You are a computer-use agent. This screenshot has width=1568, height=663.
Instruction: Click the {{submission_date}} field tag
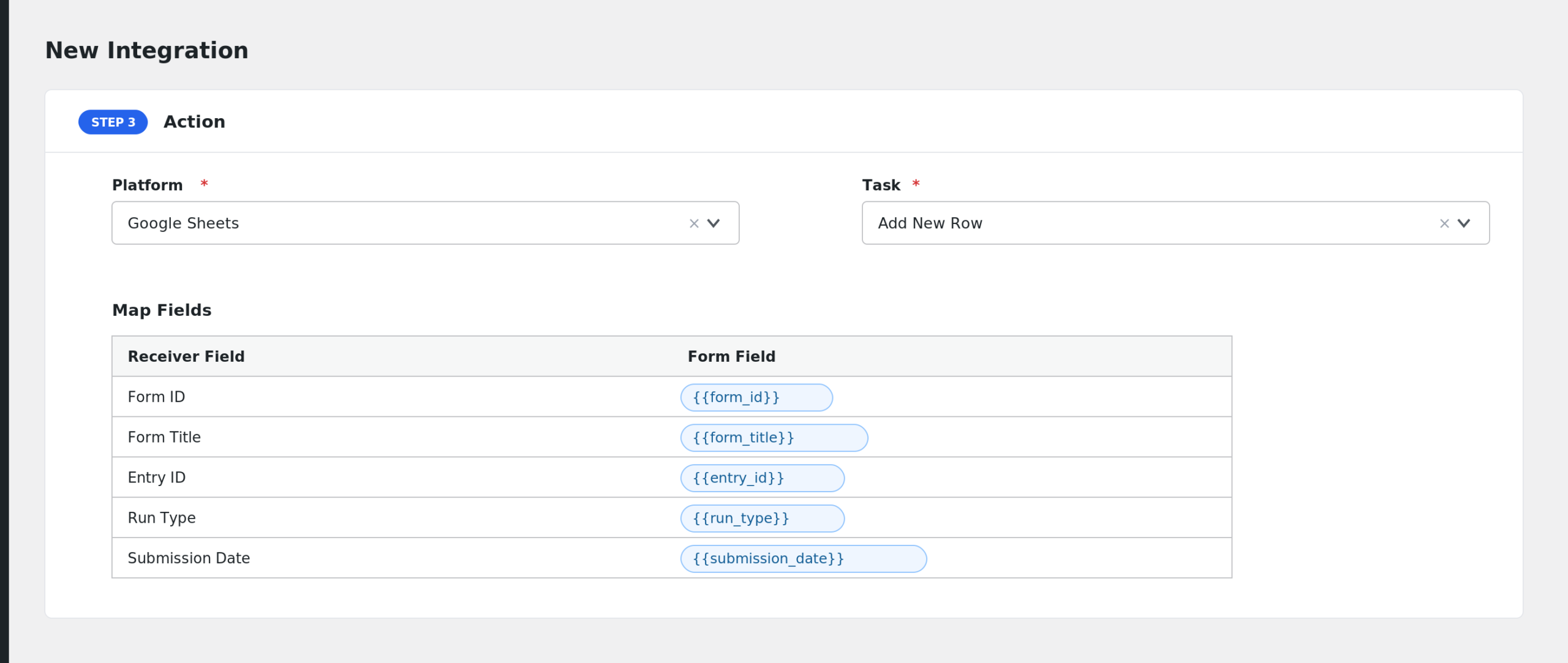(x=804, y=559)
